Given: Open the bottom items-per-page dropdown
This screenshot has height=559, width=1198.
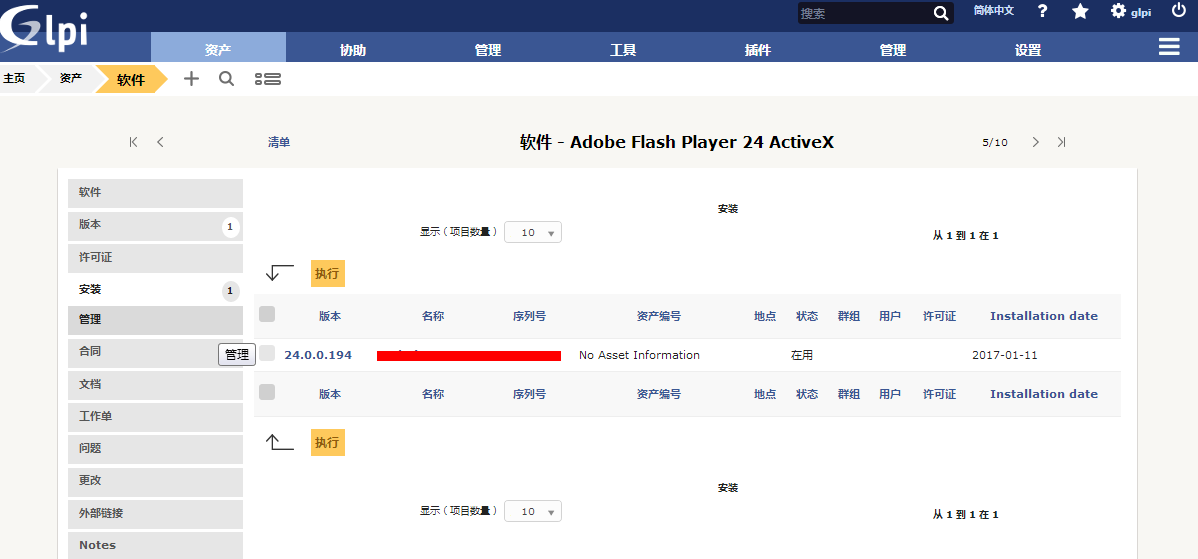Looking at the screenshot, I should (x=533, y=511).
